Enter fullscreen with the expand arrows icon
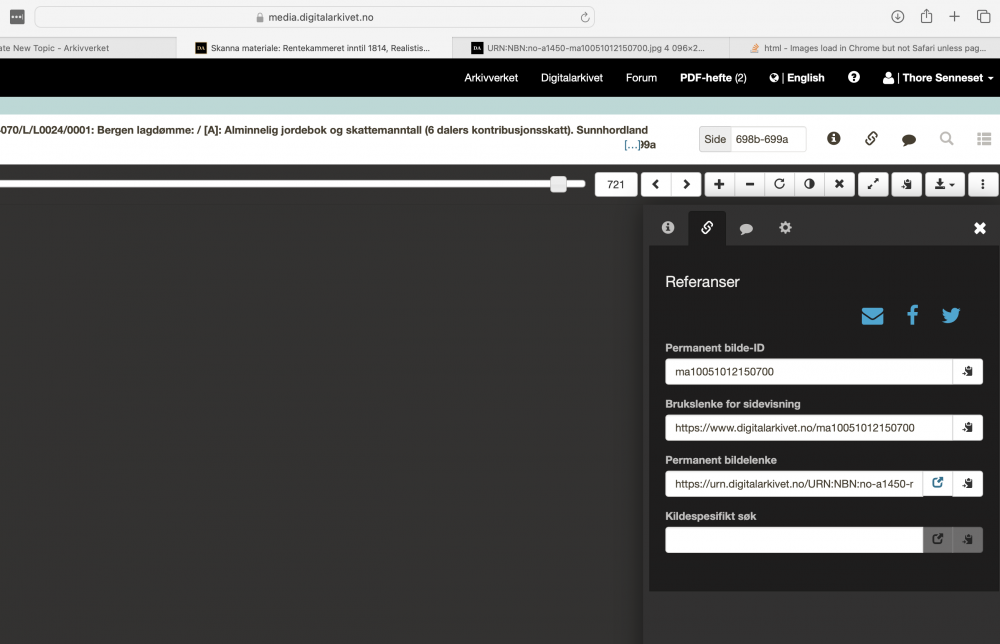The image size is (1000, 644). (873, 184)
